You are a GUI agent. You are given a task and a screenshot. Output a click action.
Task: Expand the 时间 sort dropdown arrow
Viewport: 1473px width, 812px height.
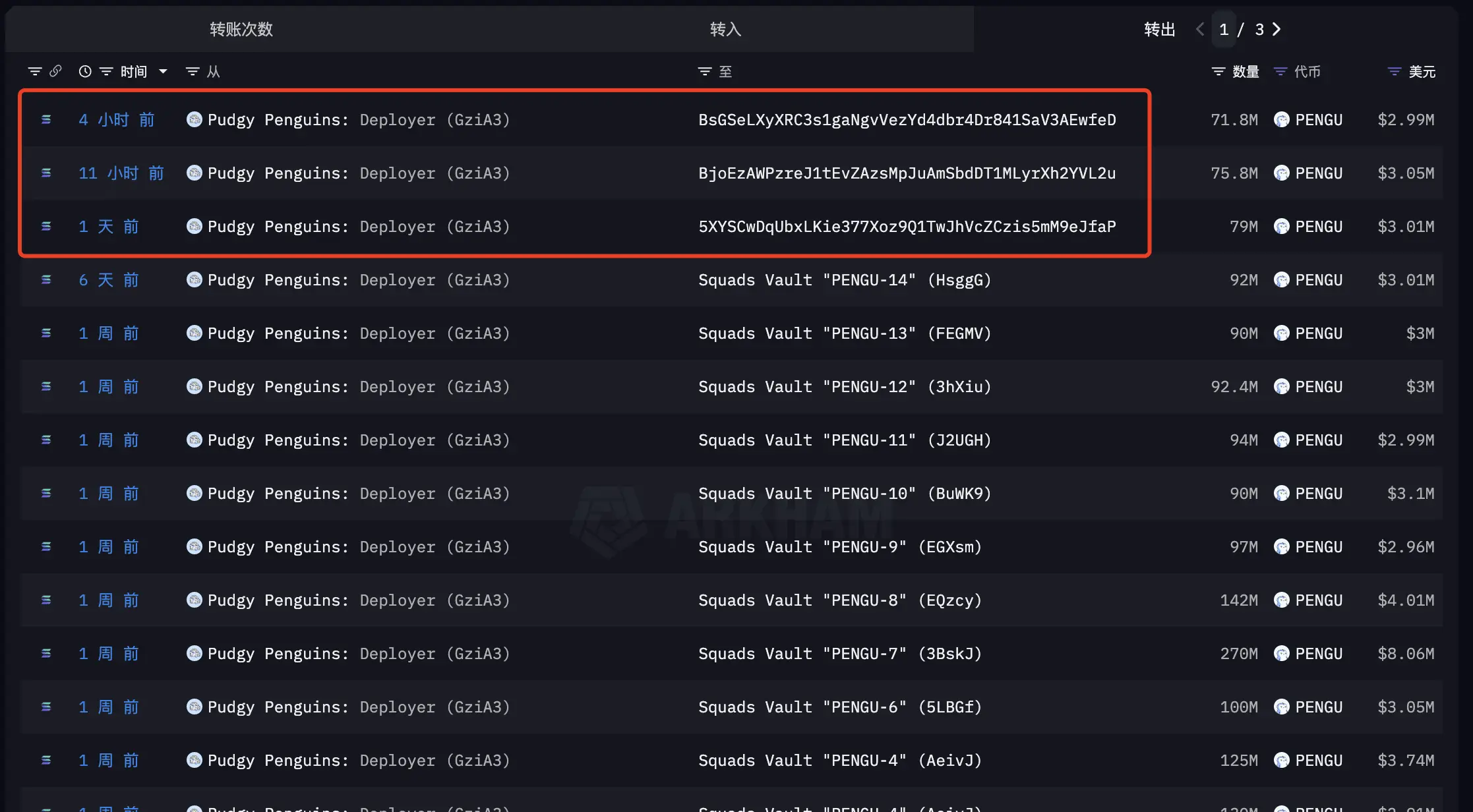pyautogui.click(x=163, y=71)
